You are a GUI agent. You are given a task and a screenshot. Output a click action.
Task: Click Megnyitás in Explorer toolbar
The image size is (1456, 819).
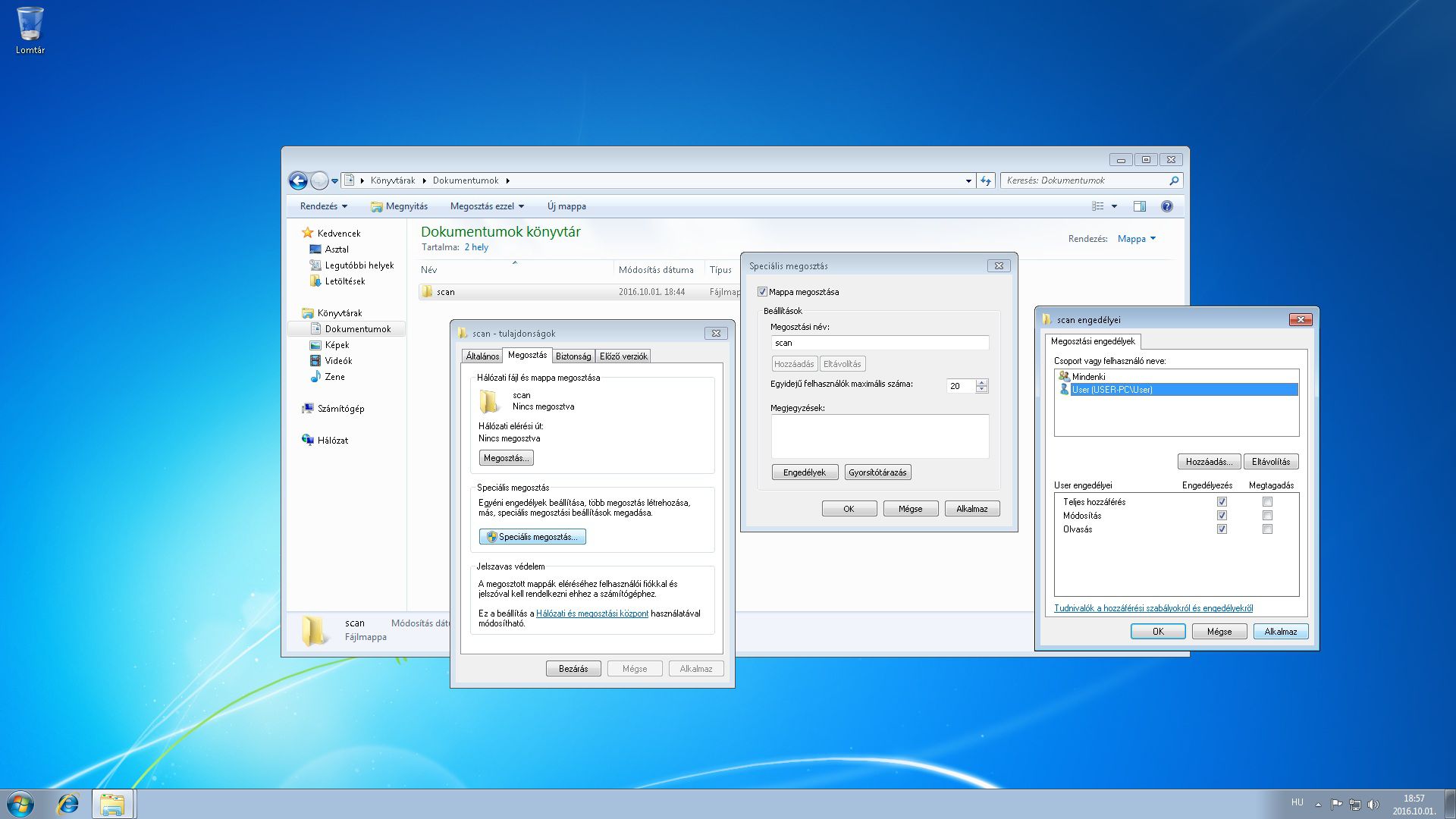400,206
